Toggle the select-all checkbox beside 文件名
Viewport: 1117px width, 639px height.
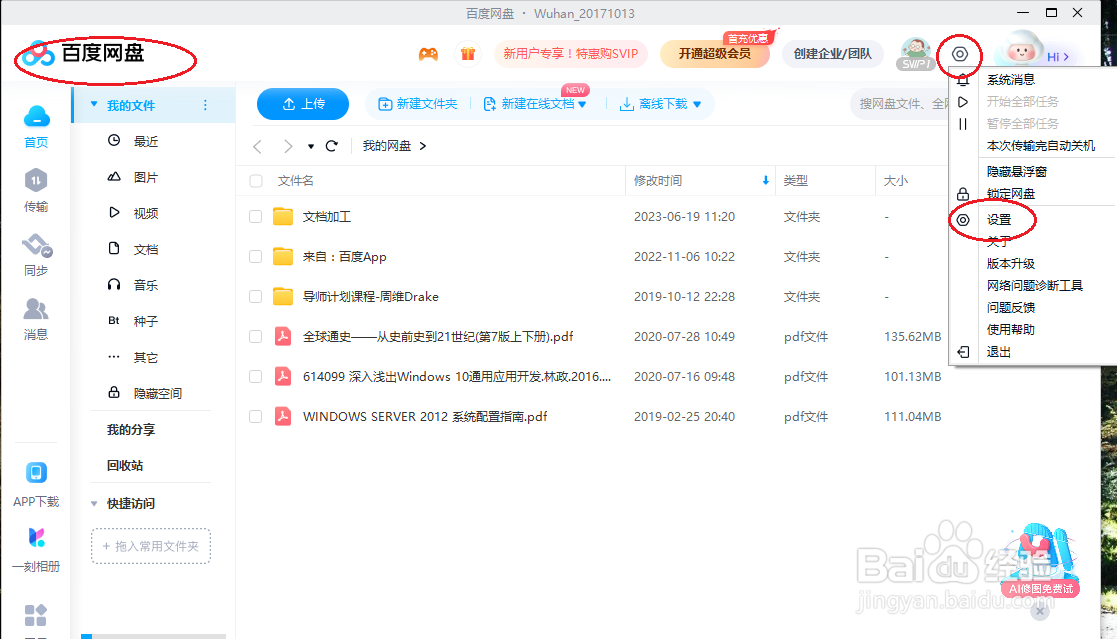[x=256, y=181]
